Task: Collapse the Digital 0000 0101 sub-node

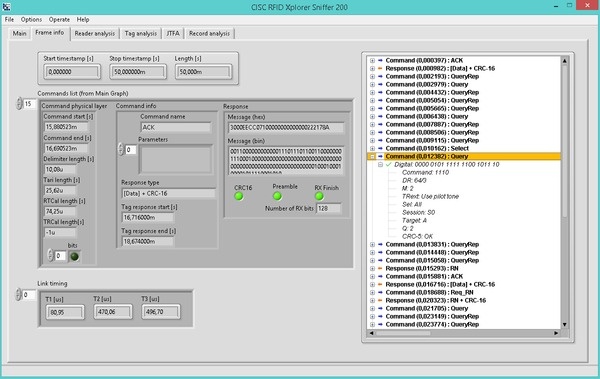Action: 380,165
